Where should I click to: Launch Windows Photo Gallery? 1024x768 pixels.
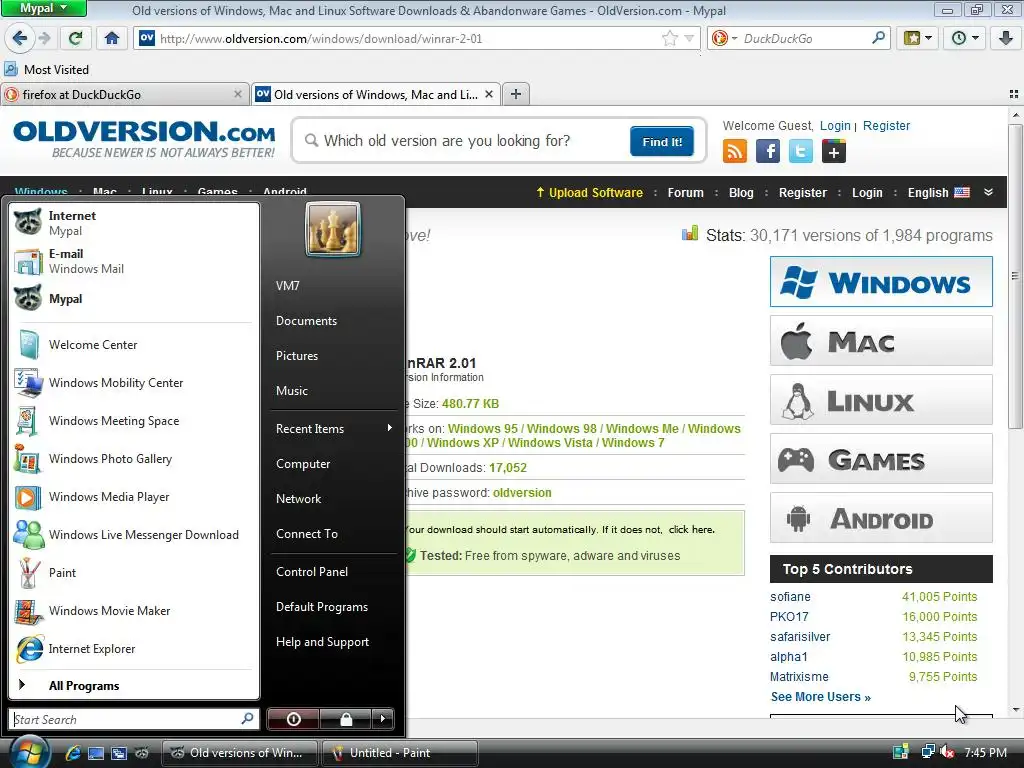pyautogui.click(x=133, y=458)
